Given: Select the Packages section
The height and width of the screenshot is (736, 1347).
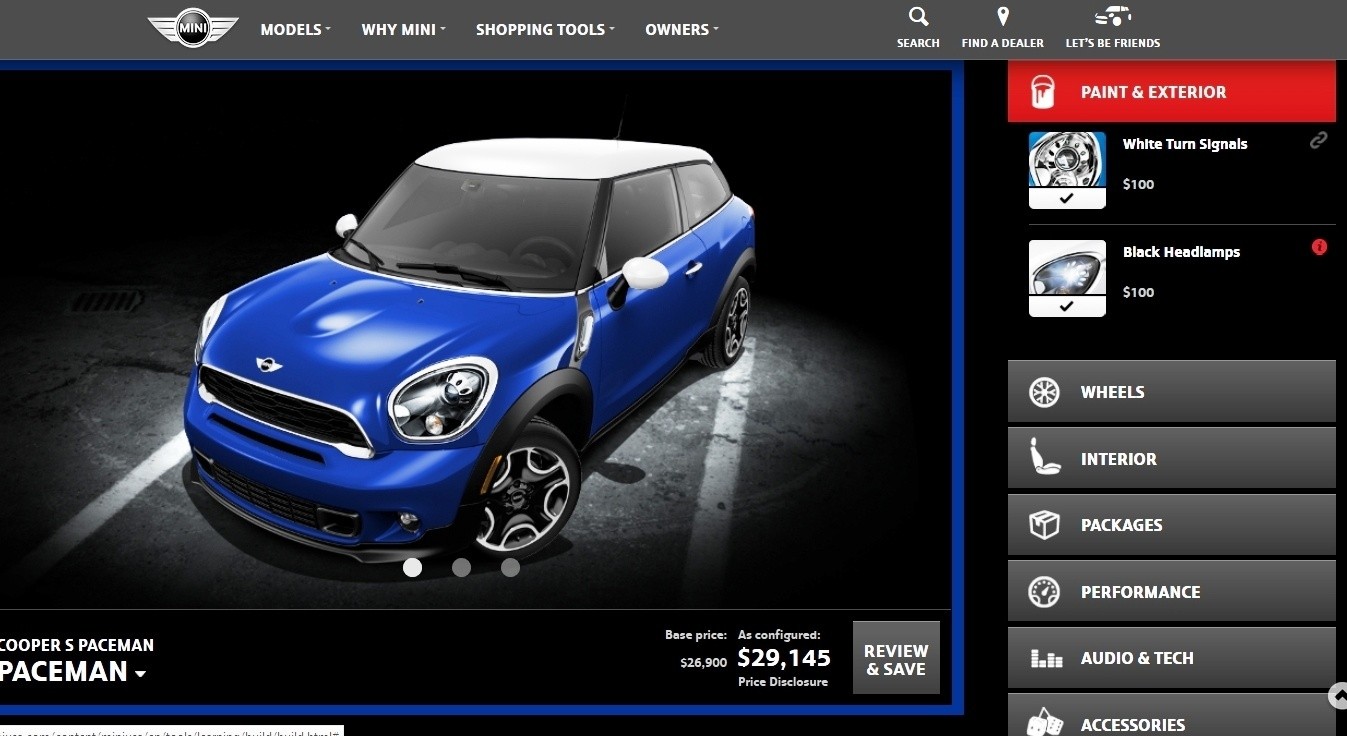Looking at the screenshot, I should tap(1172, 525).
